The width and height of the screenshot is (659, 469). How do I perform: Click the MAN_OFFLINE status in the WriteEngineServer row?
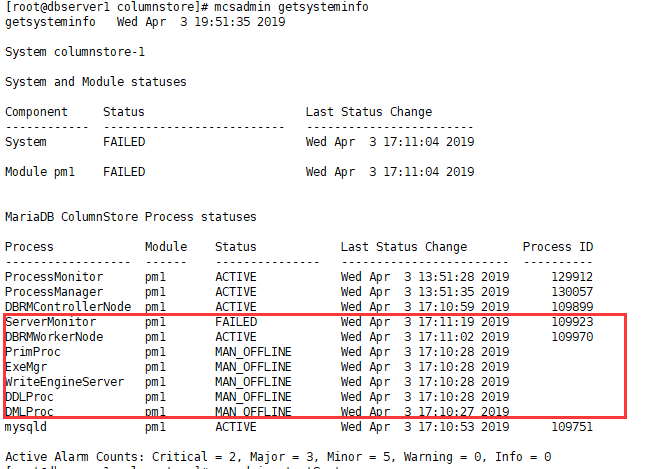coord(253,382)
